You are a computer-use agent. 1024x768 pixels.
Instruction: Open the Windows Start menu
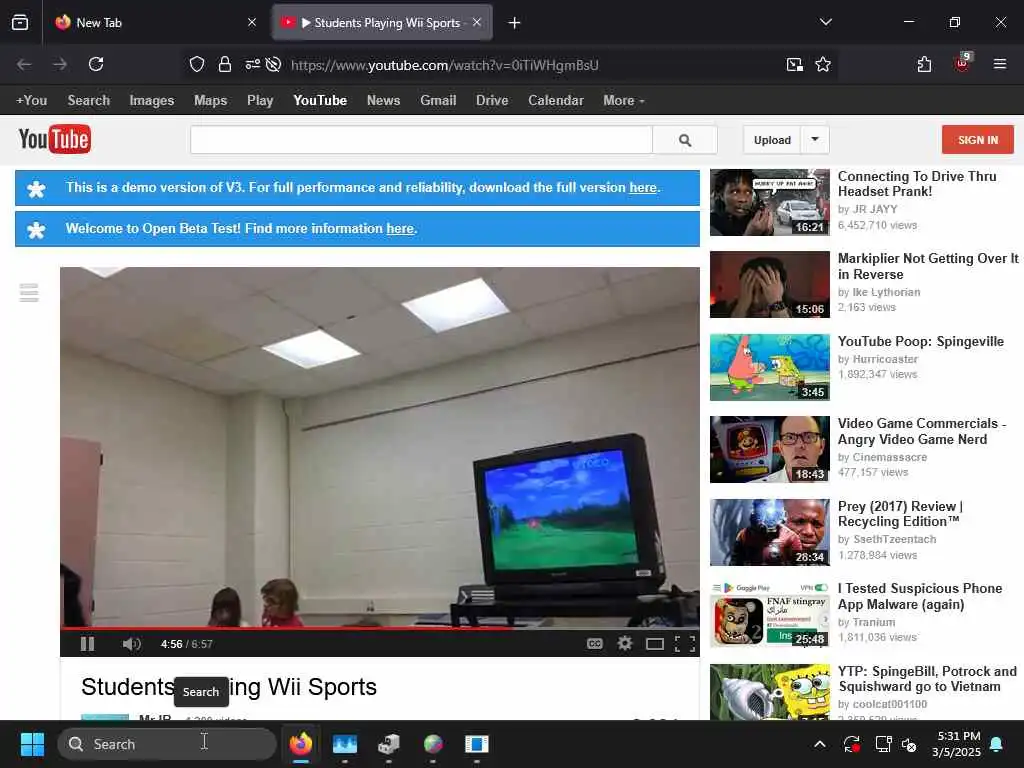coord(32,744)
